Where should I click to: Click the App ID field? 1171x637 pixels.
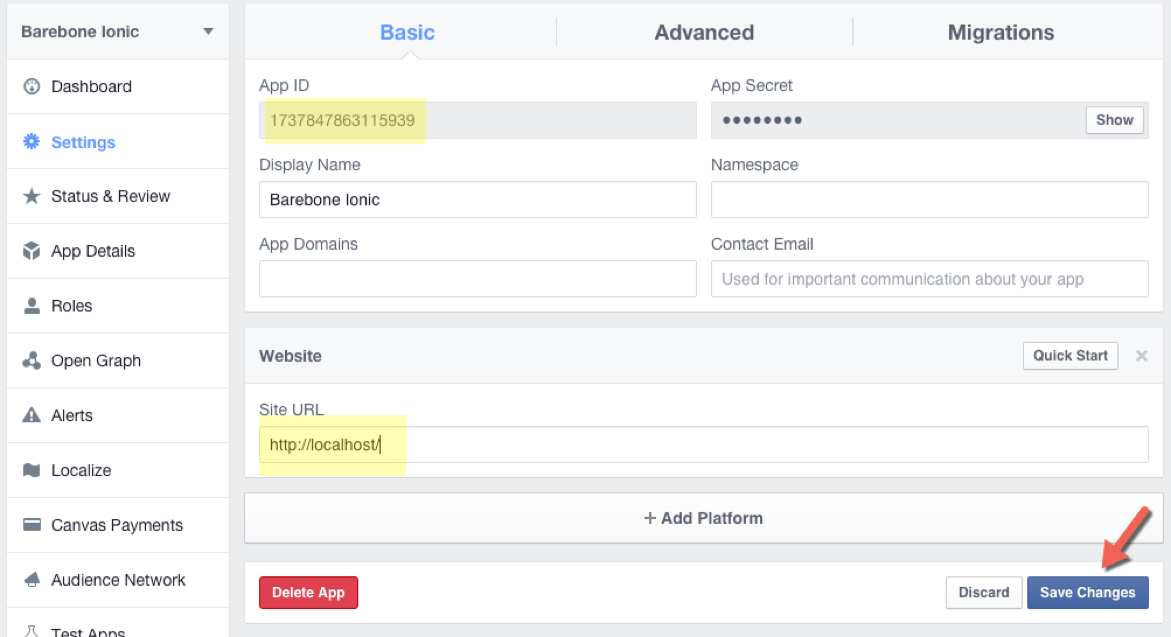pos(478,120)
